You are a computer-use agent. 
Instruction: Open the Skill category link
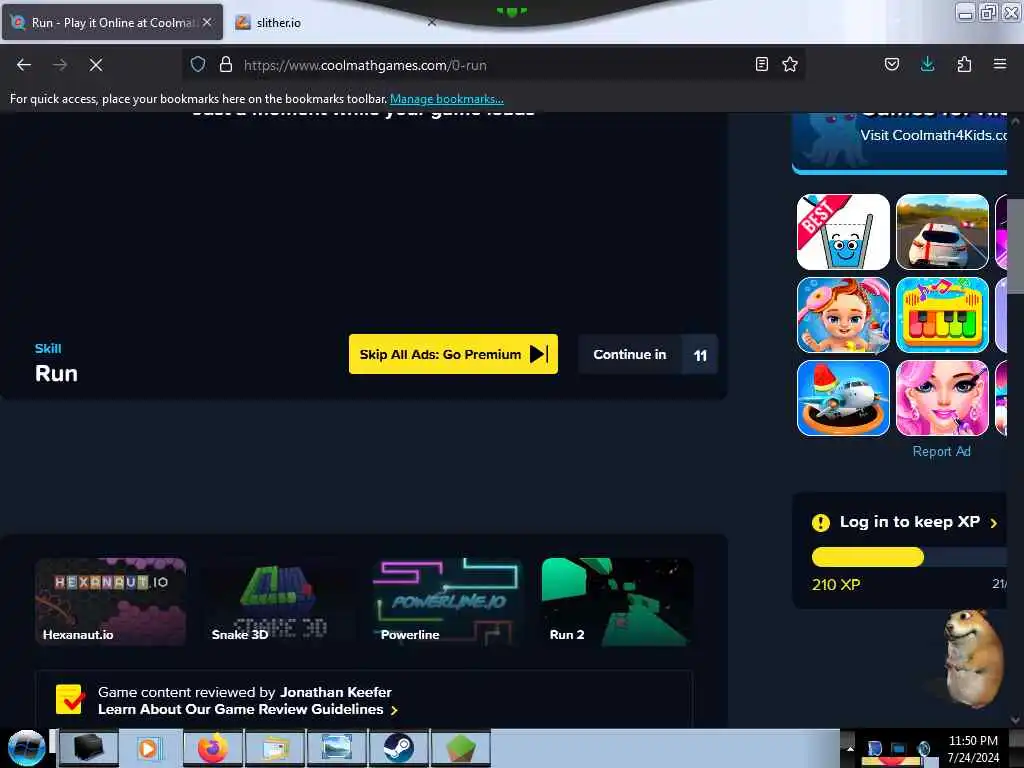(48, 349)
